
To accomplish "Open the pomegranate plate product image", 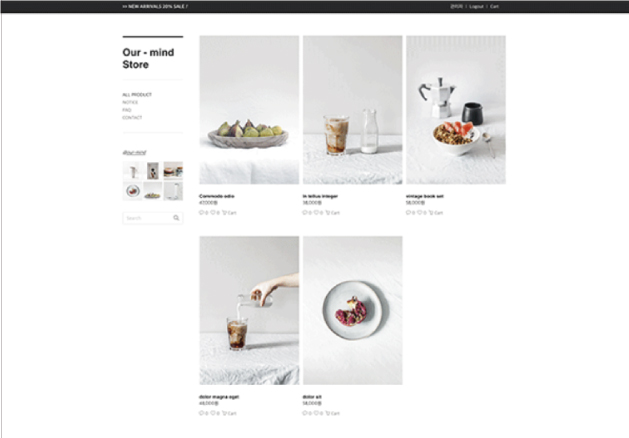I will 353,310.
